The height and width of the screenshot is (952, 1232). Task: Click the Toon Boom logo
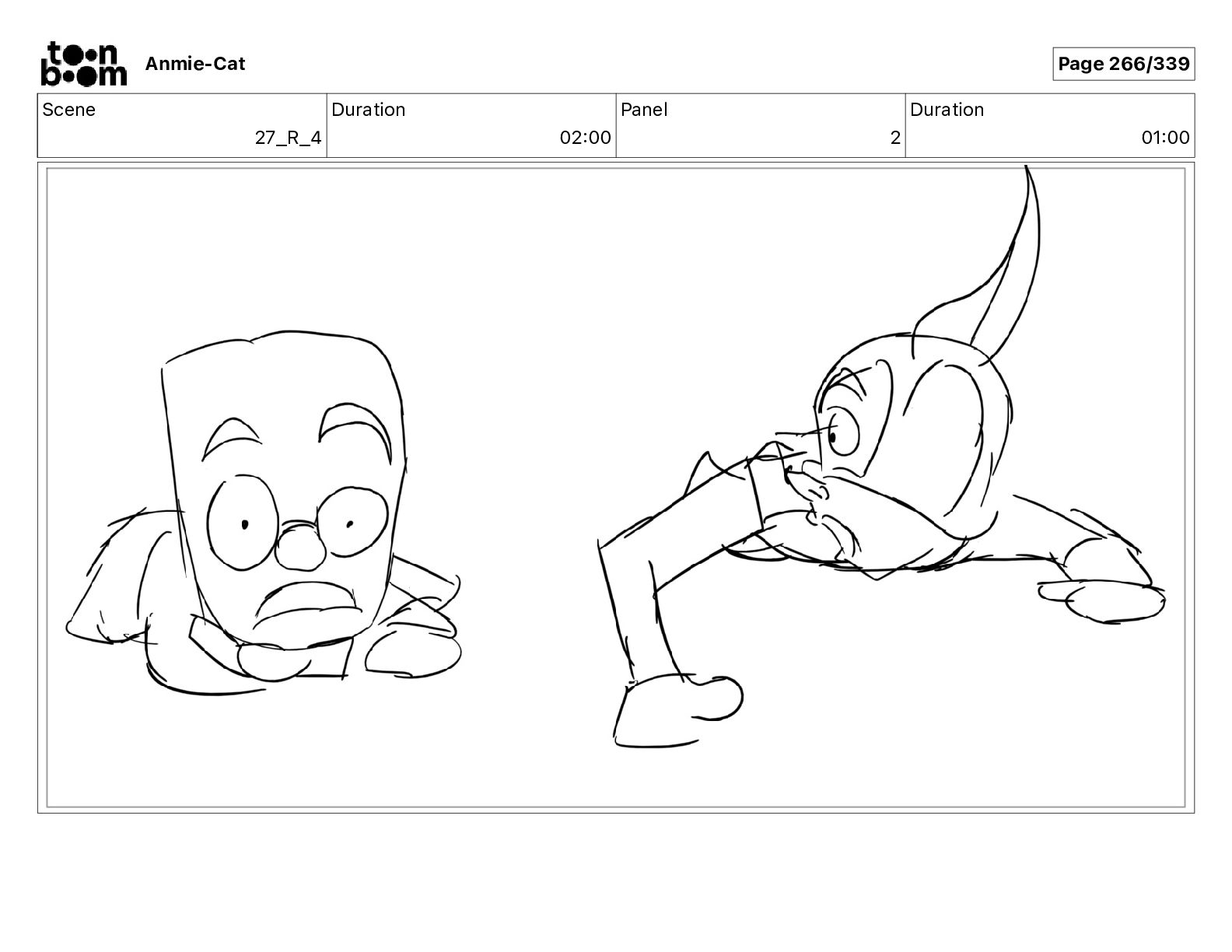(83, 63)
